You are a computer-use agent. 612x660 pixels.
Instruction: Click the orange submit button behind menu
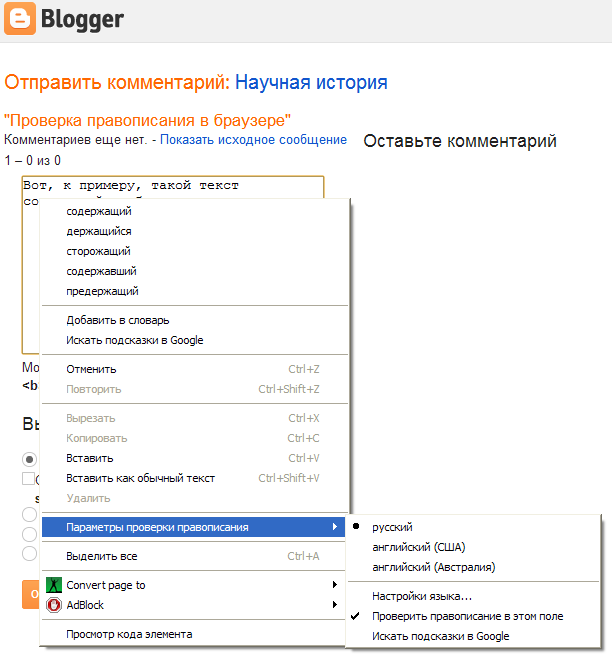(31, 594)
